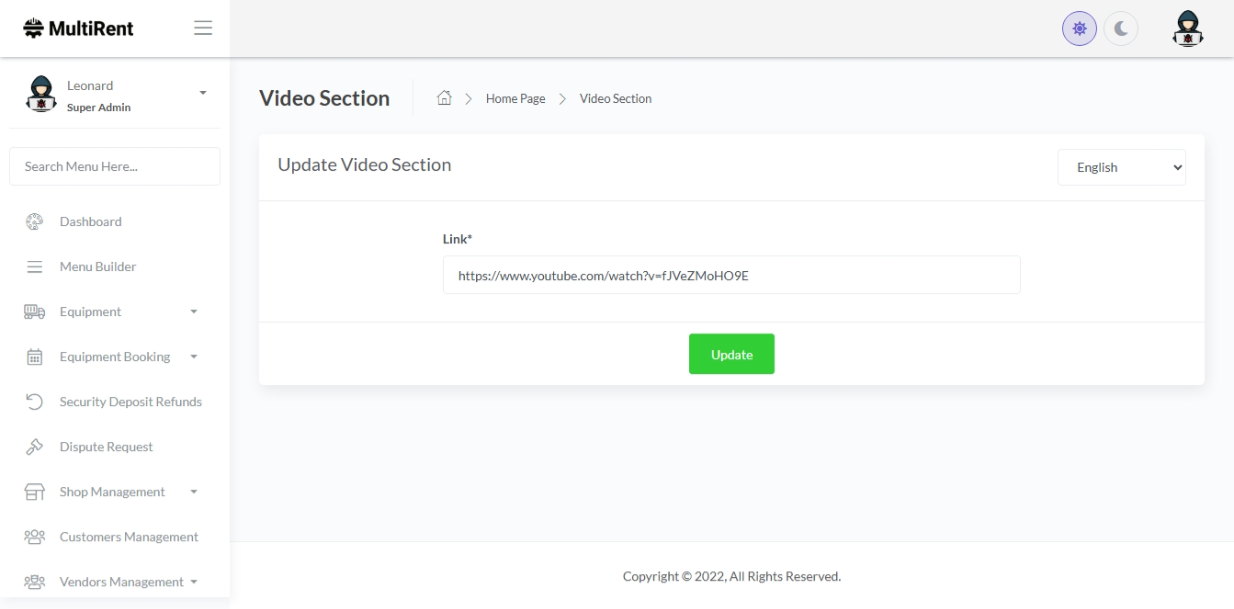Open the profile avatar in top right
The height and width of the screenshot is (609, 1234).
(1187, 28)
